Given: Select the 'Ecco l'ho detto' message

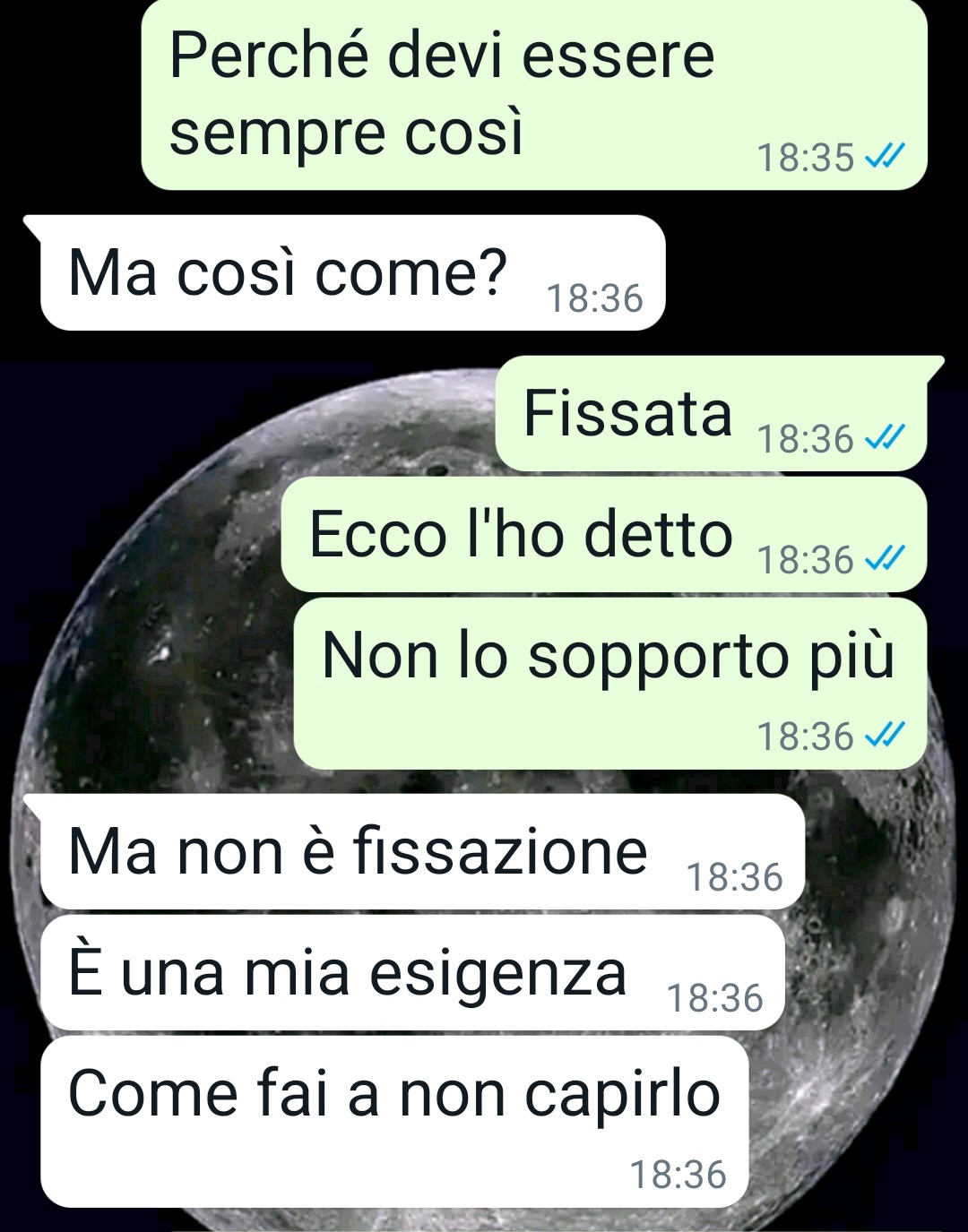Looking at the screenshot, I should click(604, 534).
